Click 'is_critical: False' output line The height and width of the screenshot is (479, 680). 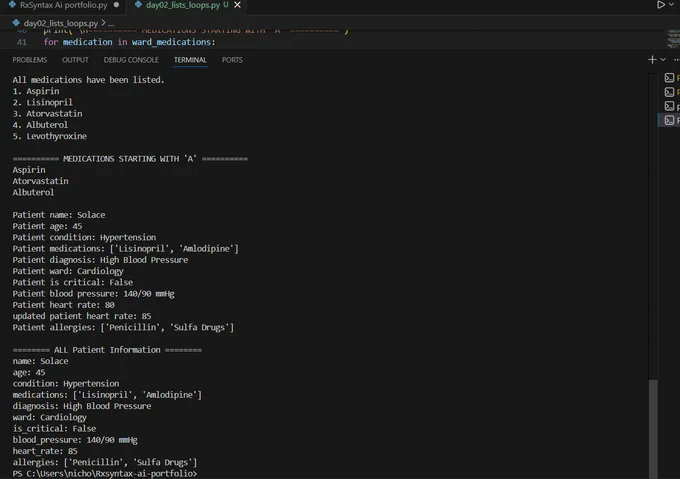(54, 429)
